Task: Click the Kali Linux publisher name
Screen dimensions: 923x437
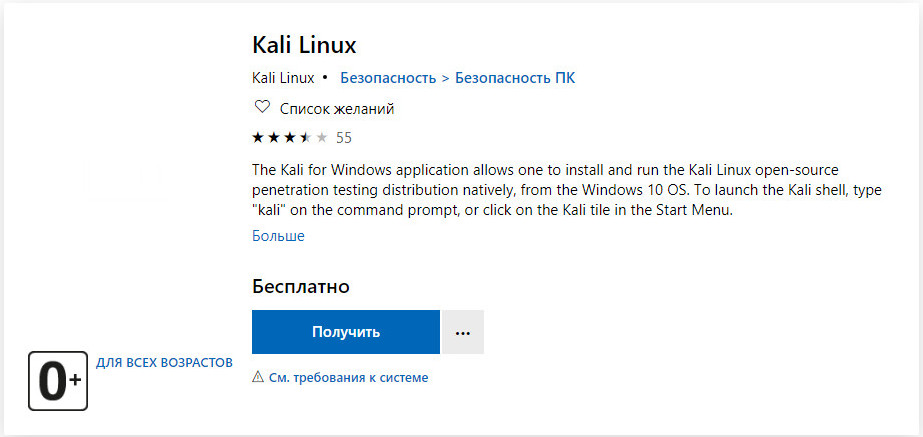Action: [283, 78]
